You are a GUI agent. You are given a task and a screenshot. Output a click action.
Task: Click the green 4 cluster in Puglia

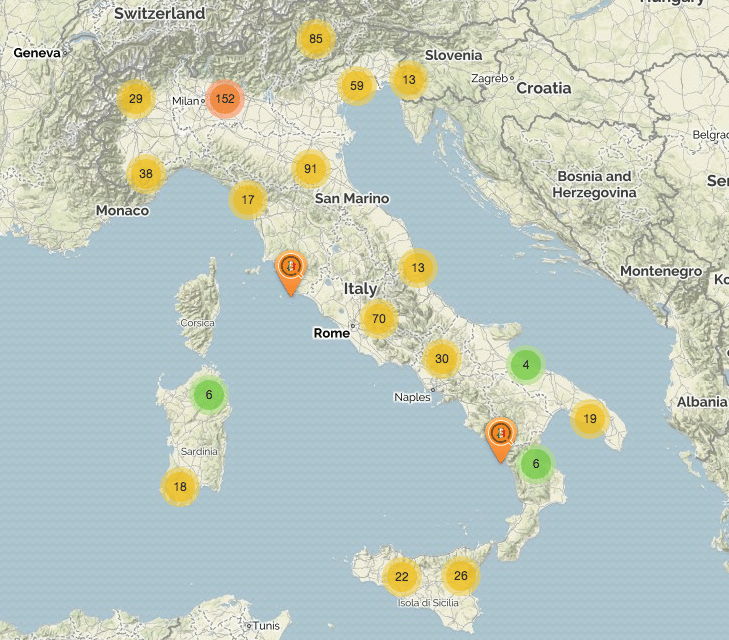coord(526,365)
